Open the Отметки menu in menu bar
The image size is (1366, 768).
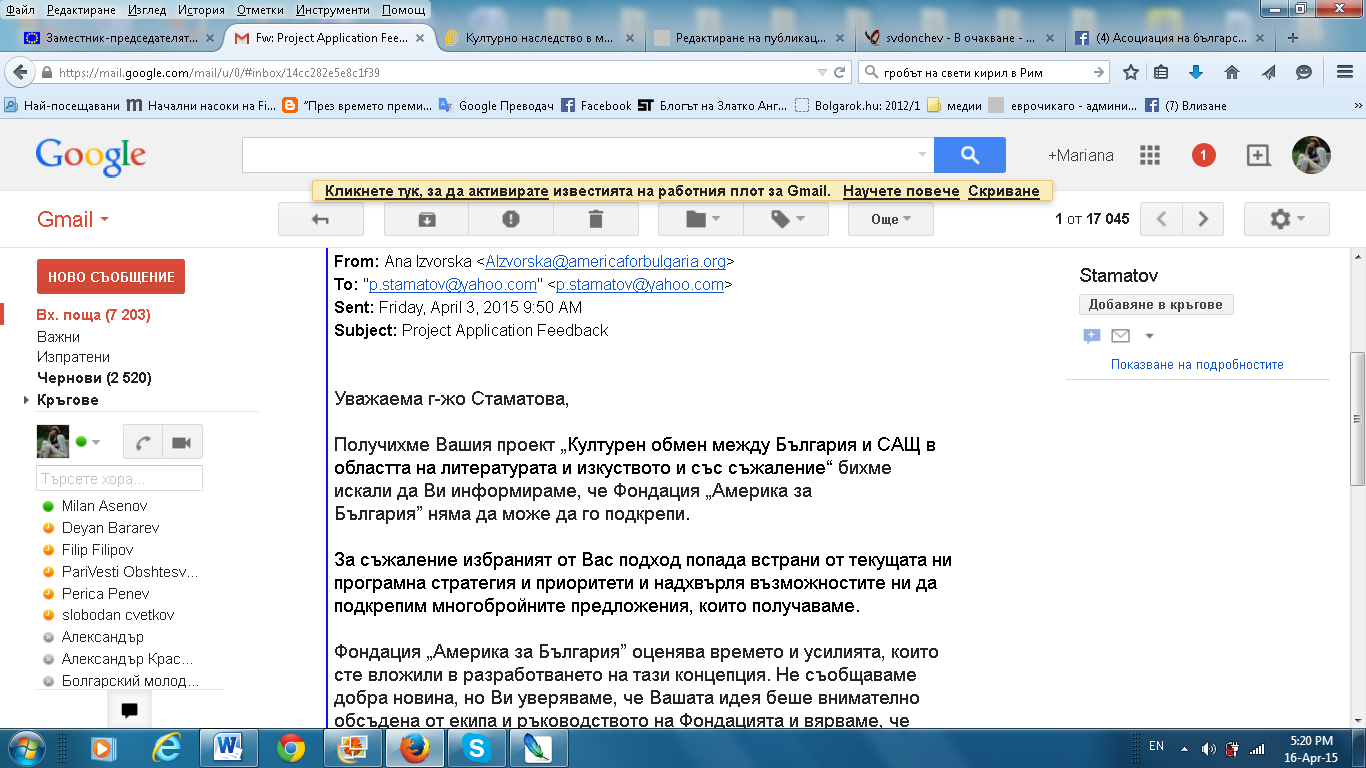click(x=260, y=10)
